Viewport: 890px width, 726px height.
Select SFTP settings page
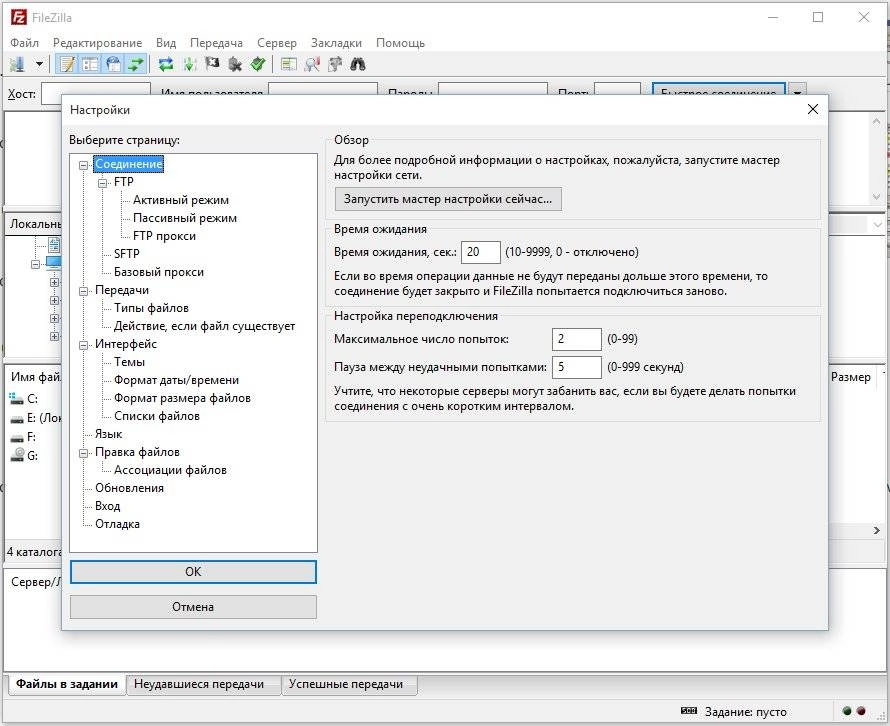click(x=127, y=254)
